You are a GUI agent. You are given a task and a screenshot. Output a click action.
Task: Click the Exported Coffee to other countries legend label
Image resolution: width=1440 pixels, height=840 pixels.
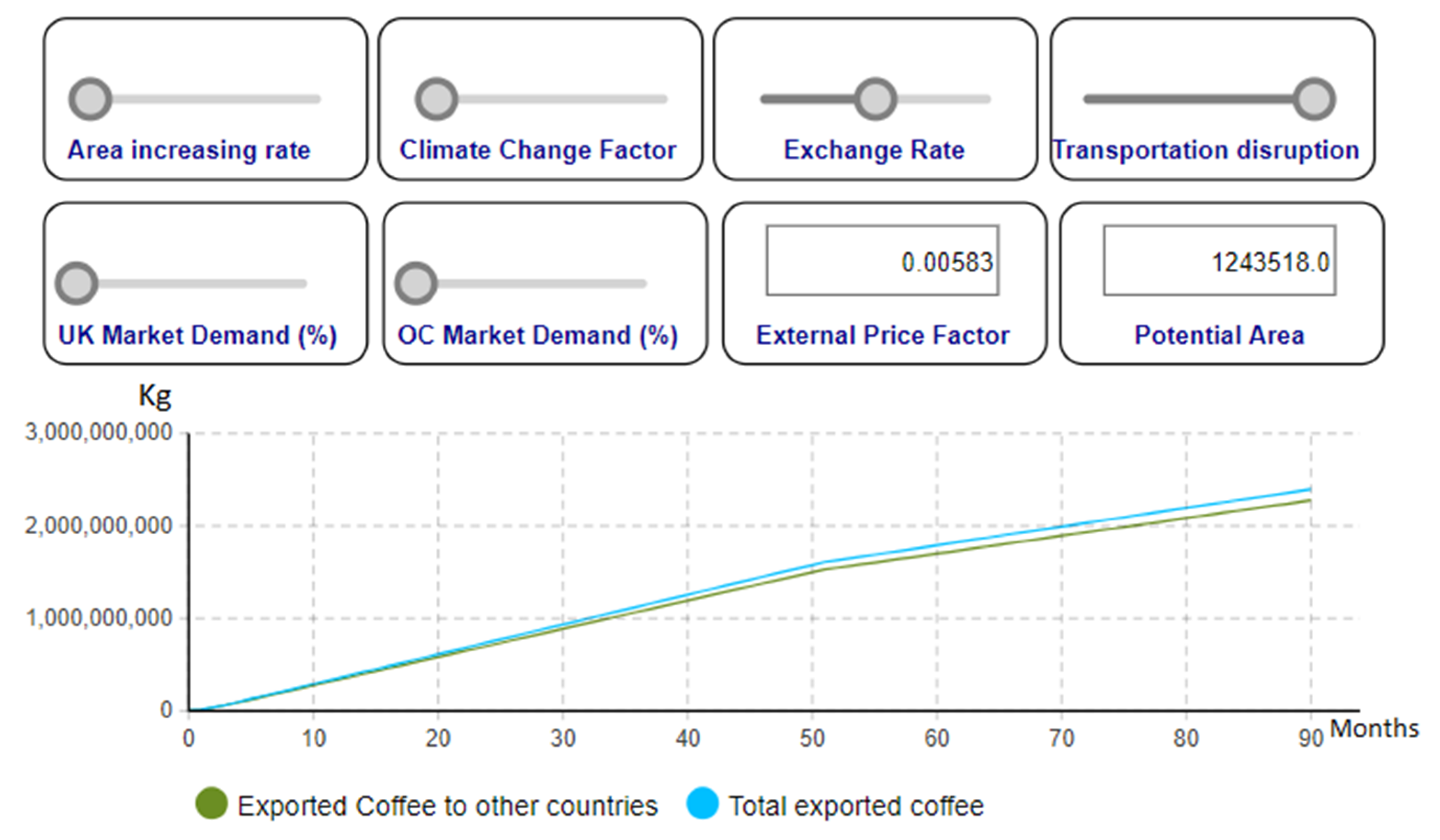tap(448, 806)
